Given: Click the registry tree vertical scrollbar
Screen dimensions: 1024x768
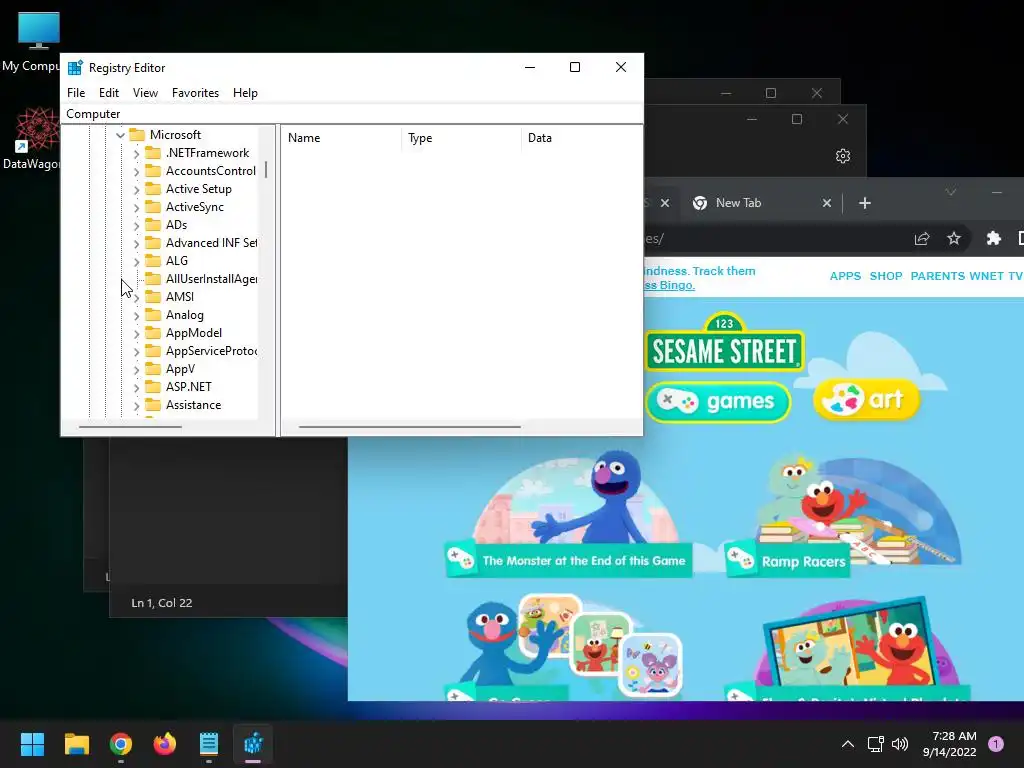Looking at the screenshot, I should click(266, 170).
